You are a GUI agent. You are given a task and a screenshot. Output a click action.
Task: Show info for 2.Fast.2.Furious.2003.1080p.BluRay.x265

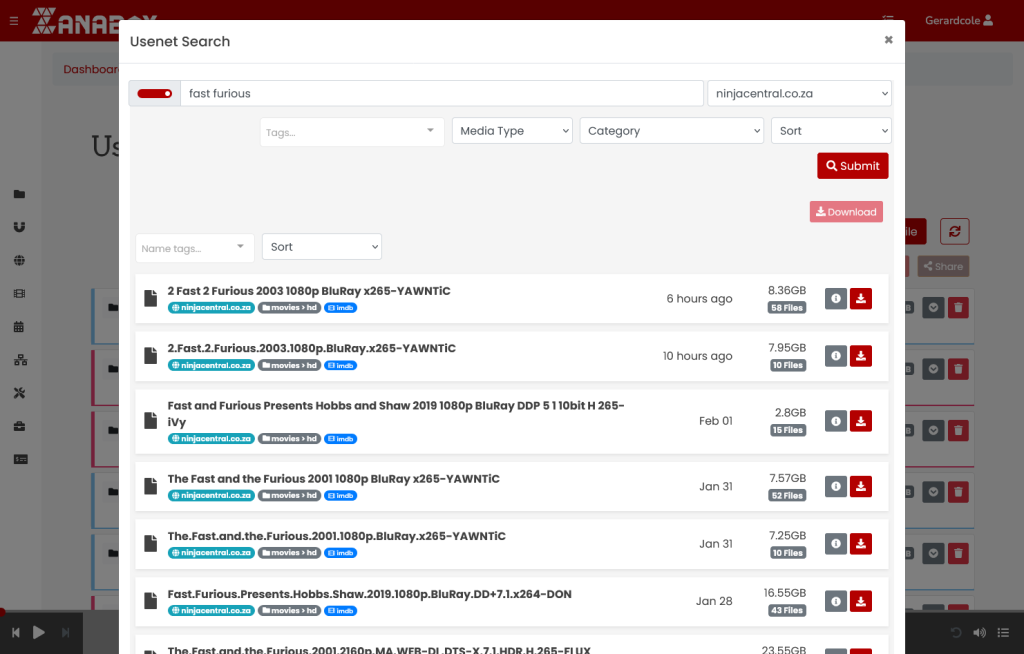click(x=835, y=356)
